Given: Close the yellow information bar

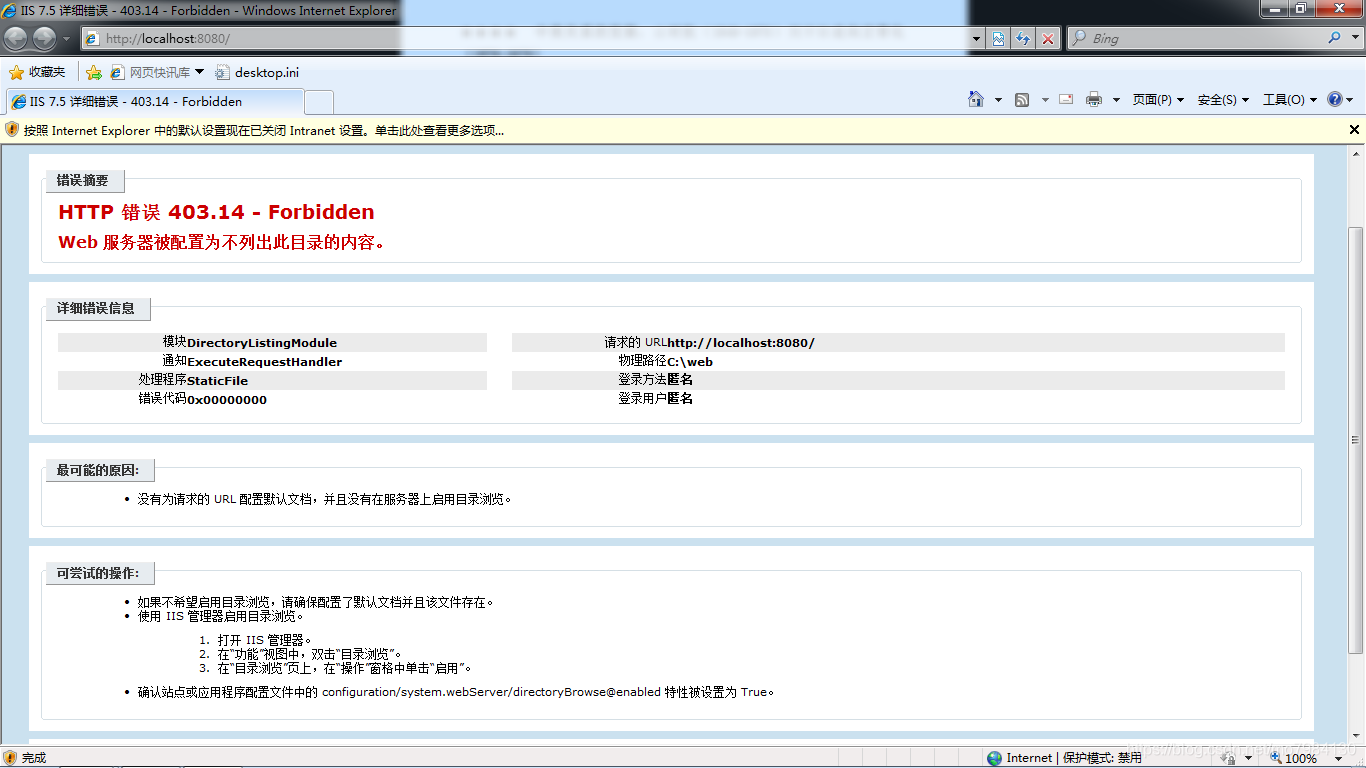Looking at the screenshot, I should [1355, 130].
